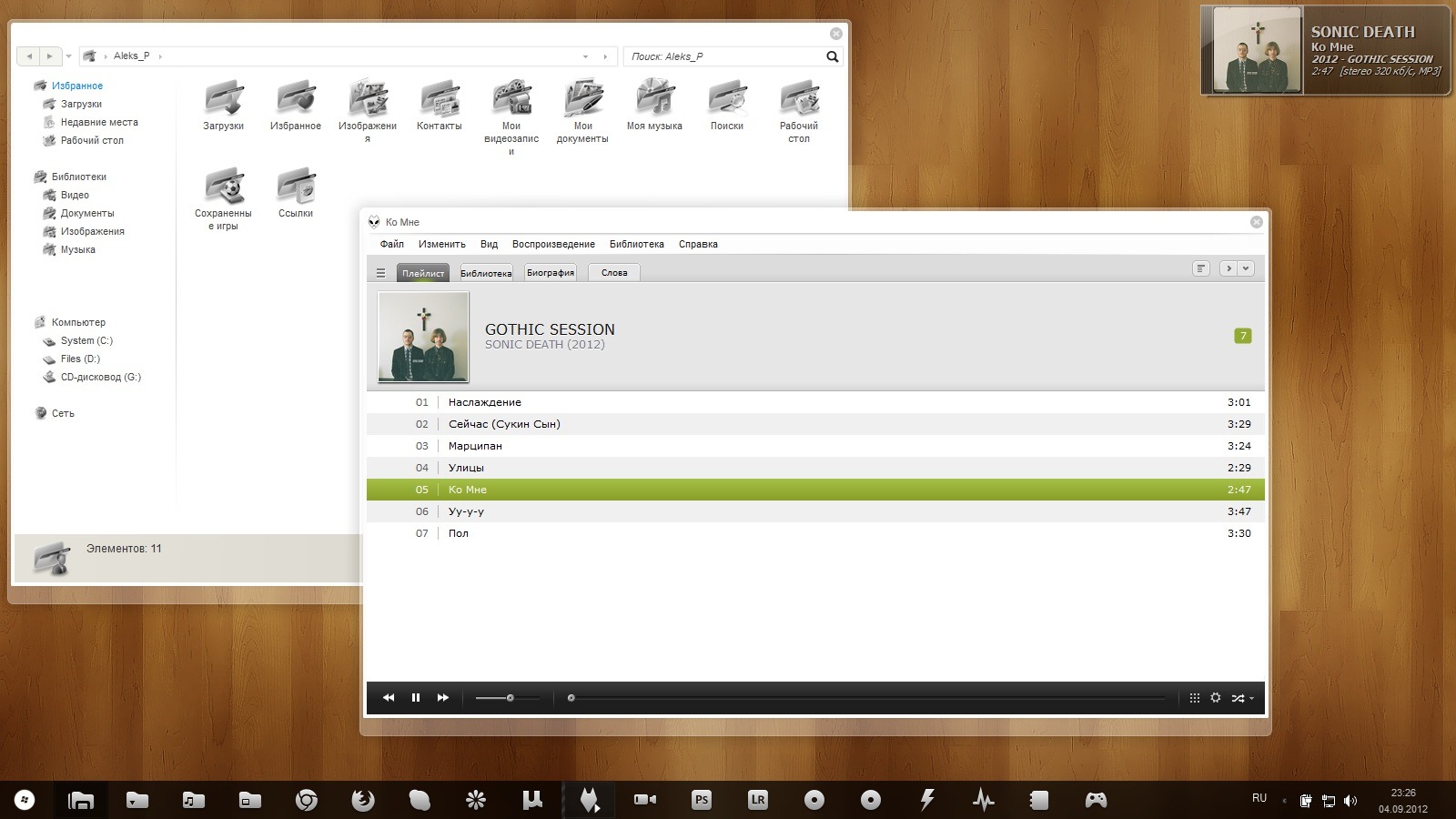Open the address bar history dropdown
The height and width of the screenshot is (819, 1456).
[x=585, y=56]
